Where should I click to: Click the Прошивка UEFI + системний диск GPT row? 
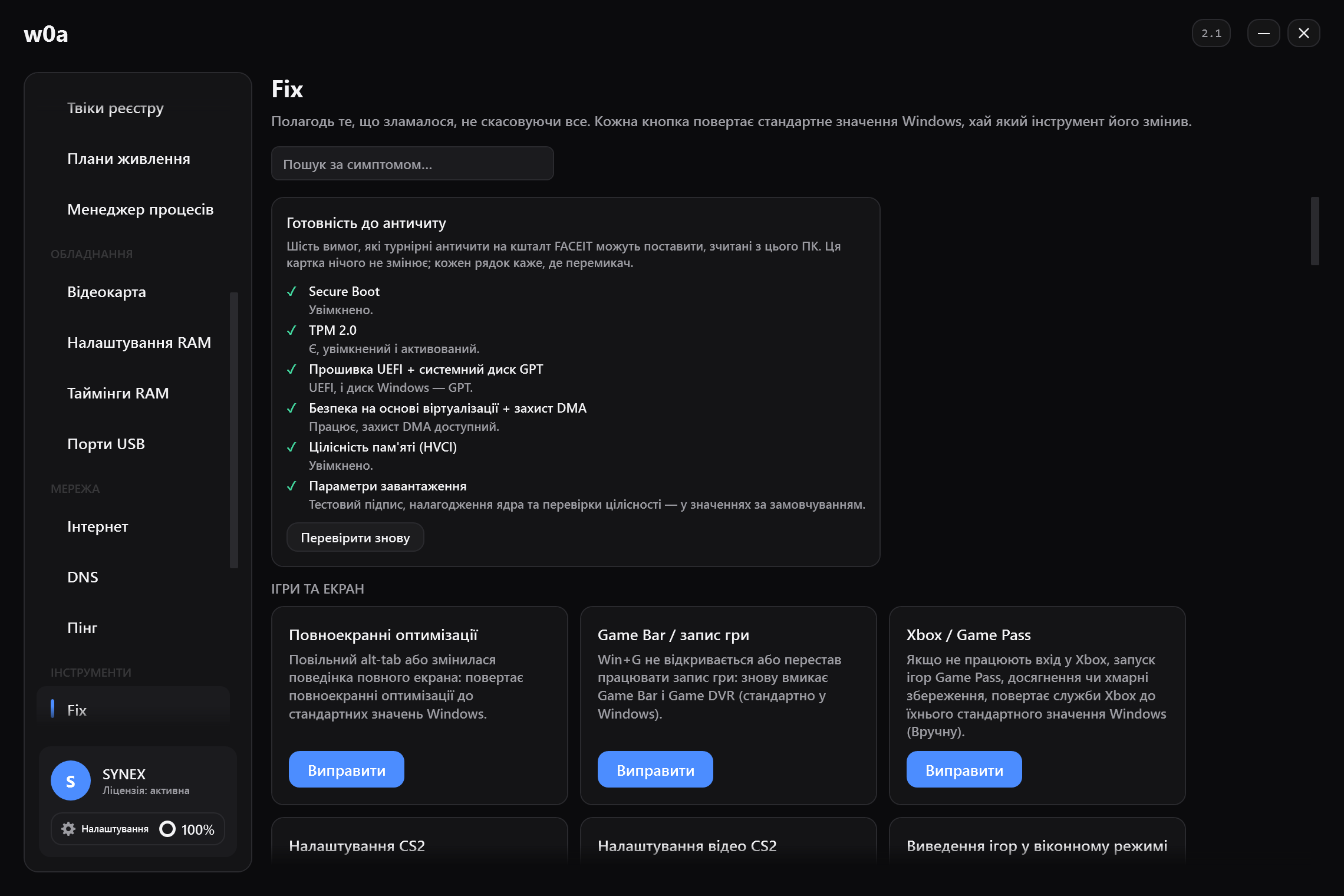[x=426, y=370]
